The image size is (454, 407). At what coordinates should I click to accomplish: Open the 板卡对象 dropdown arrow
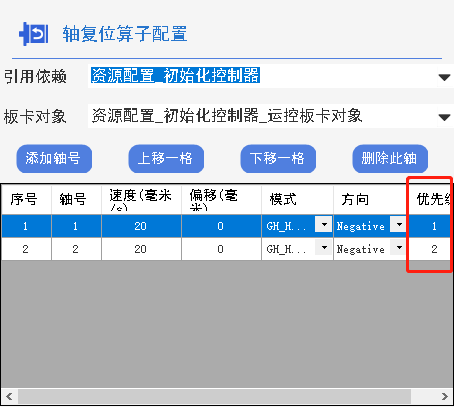tap(444, 117)
